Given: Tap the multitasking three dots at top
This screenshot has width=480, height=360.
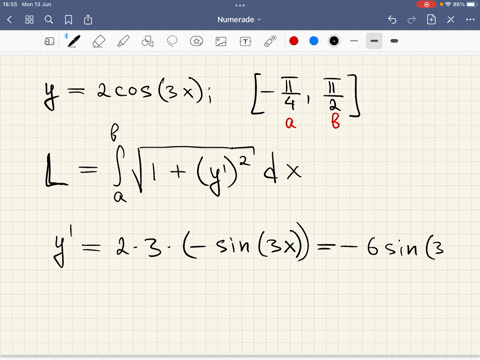Looking at the screenshot, I should (x=240, y=5).
